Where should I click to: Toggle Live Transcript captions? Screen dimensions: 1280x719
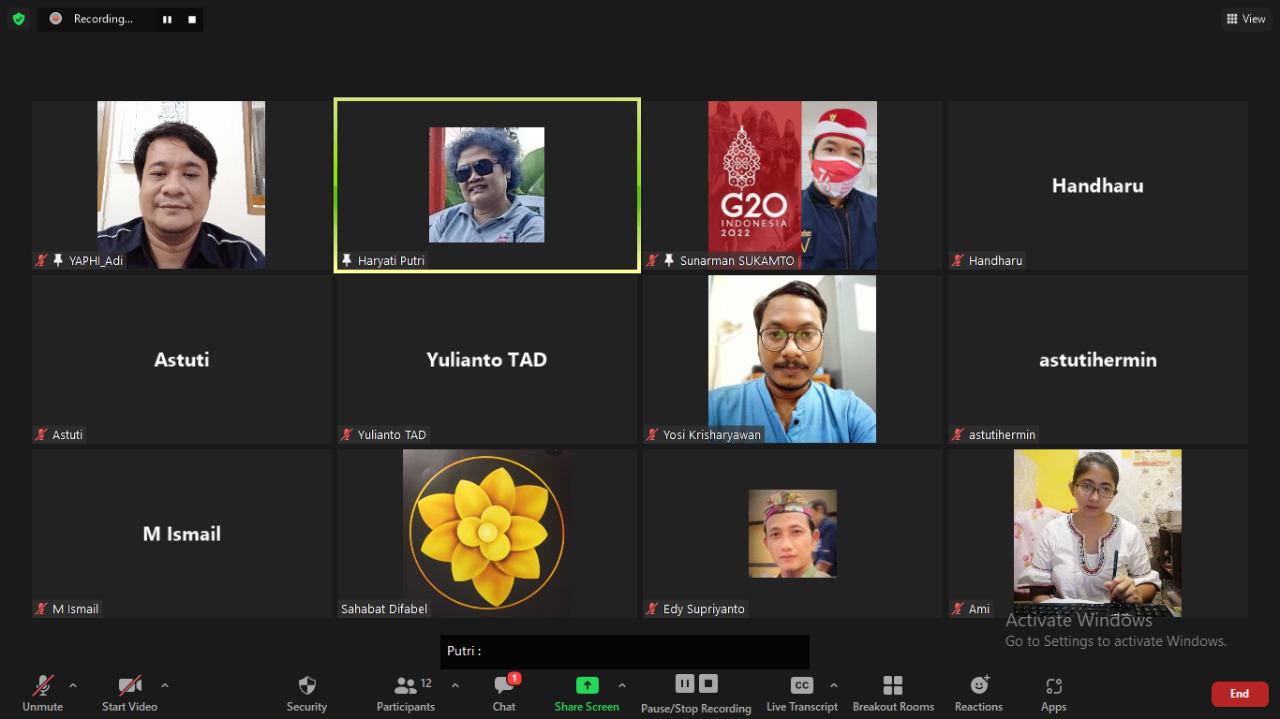802,693
